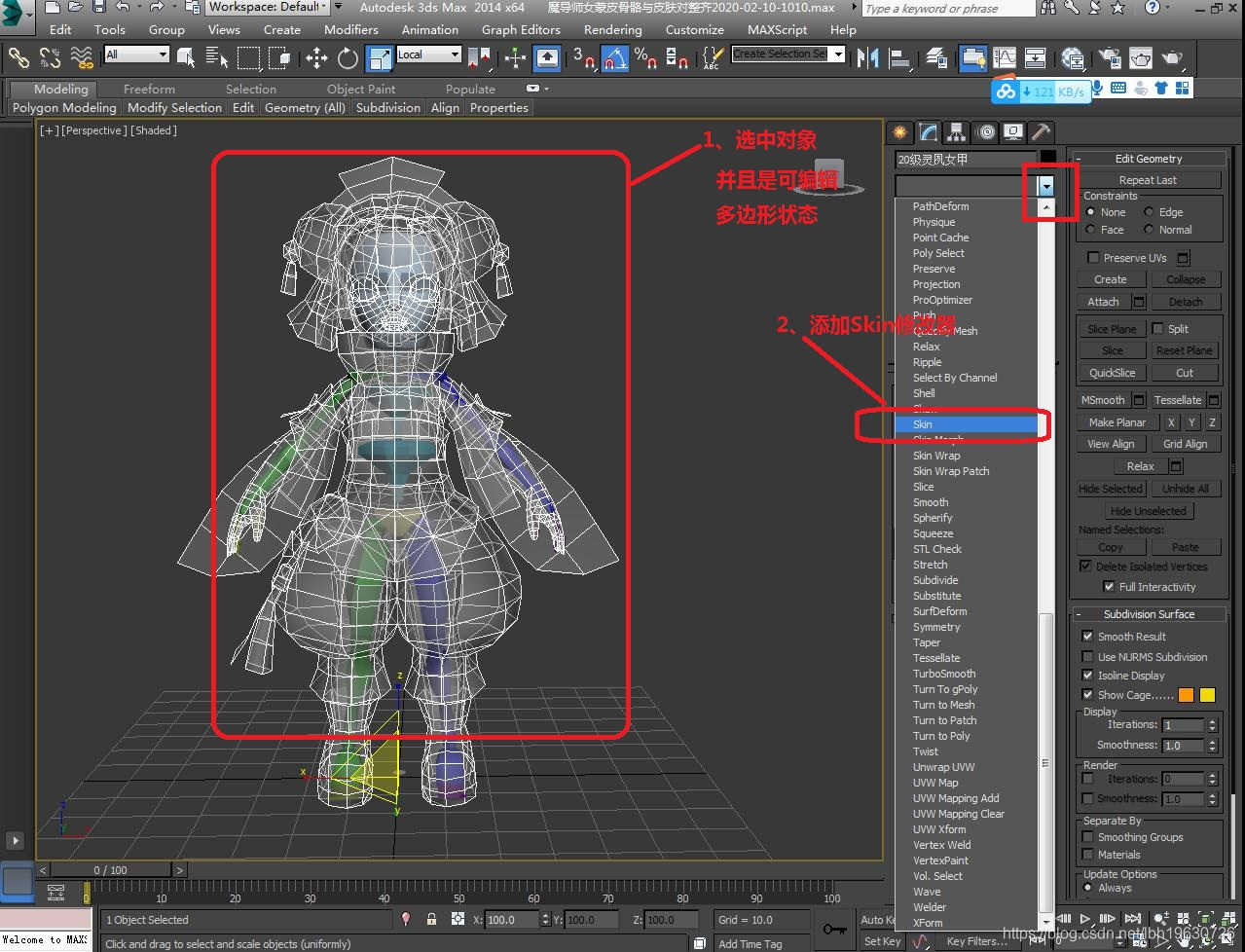The width and height of the screenshot is (1245, 952).
Task: Enable the Preserve UVs checkbox
Action: (1093, 258)
